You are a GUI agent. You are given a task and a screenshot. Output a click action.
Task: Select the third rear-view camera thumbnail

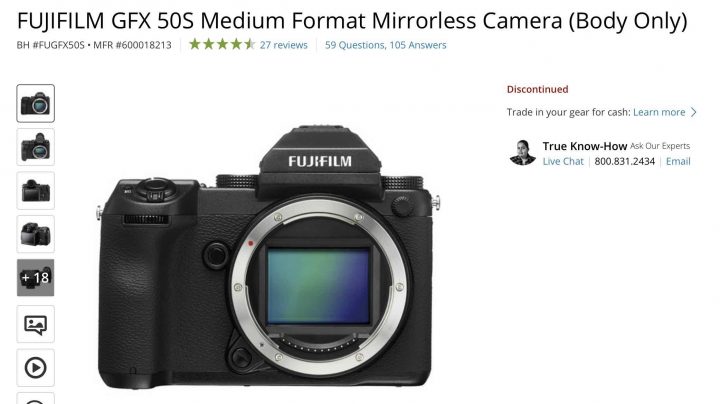pos(35,191)
